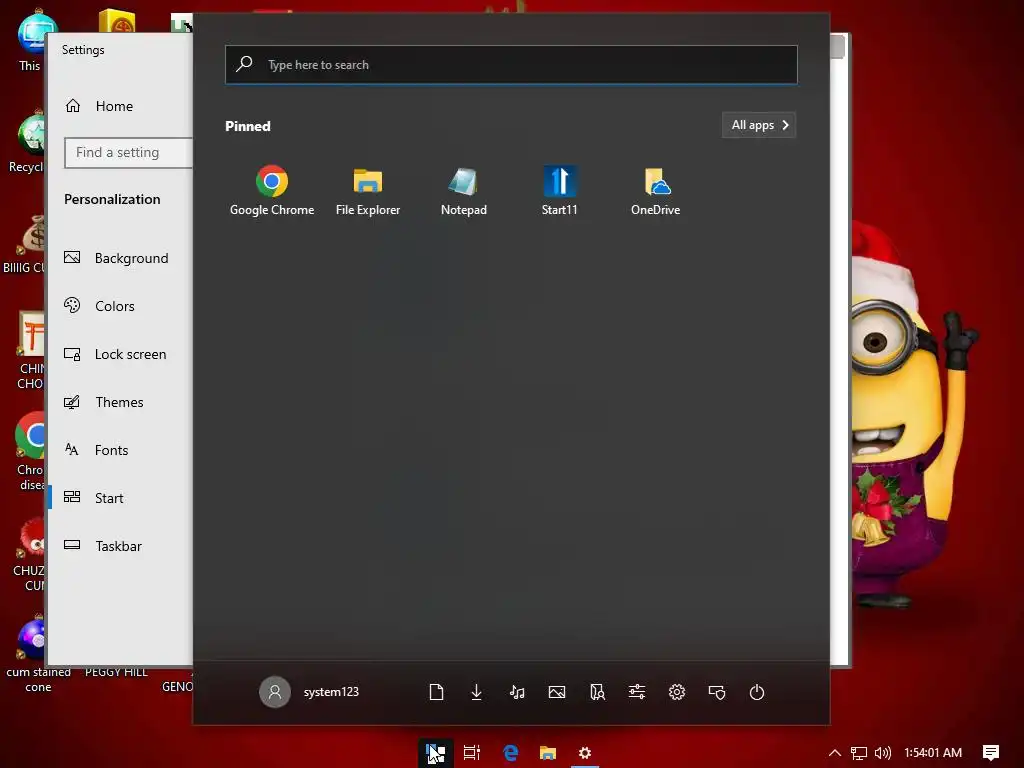Click the Find a setting field
Screen dimensions: 1024x768
click(129, 152)
